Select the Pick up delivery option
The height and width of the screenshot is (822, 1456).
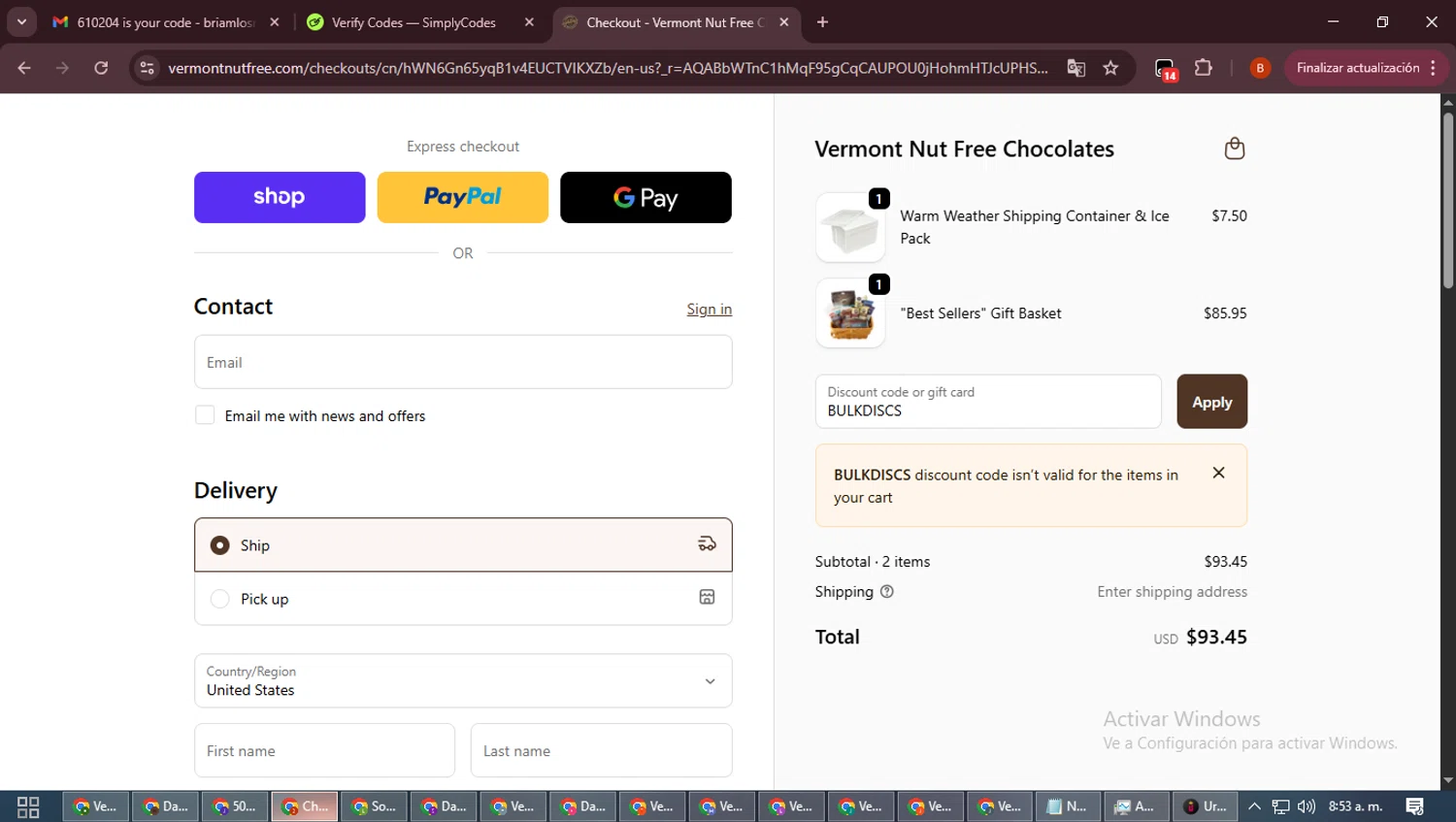(x=463, y=599)
